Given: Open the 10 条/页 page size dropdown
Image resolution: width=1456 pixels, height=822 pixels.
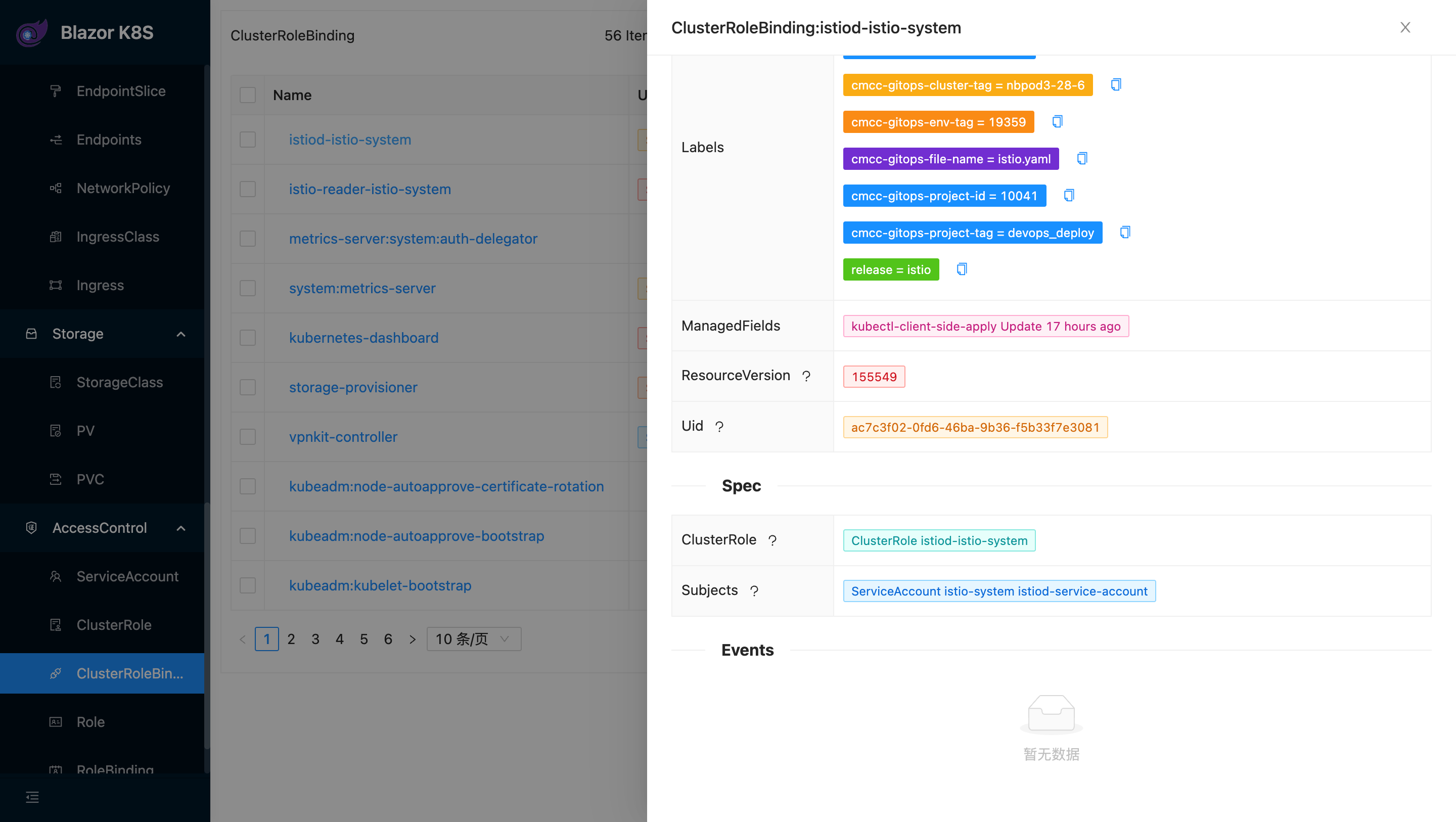Looking at the screenshot, I should tap(473, 640).
